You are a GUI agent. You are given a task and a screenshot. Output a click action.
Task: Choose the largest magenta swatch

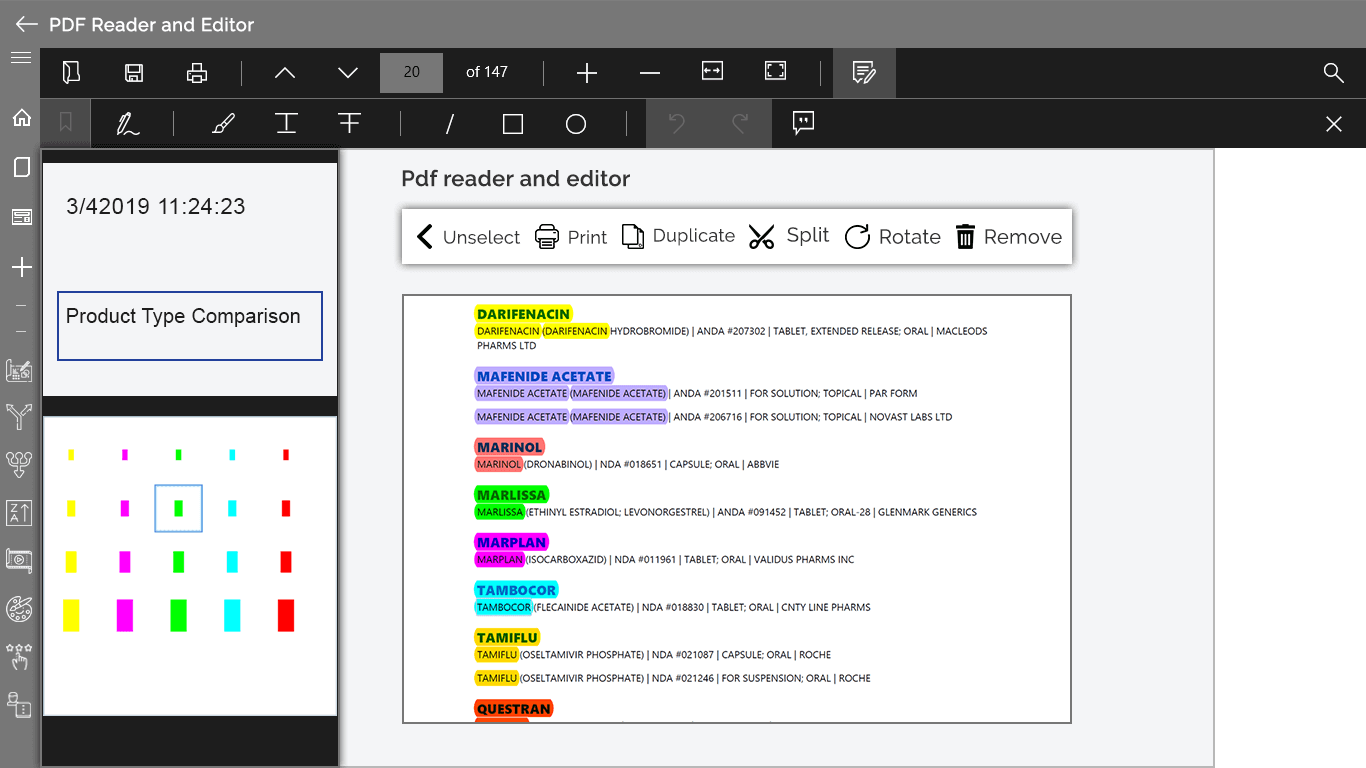(125, 615)
